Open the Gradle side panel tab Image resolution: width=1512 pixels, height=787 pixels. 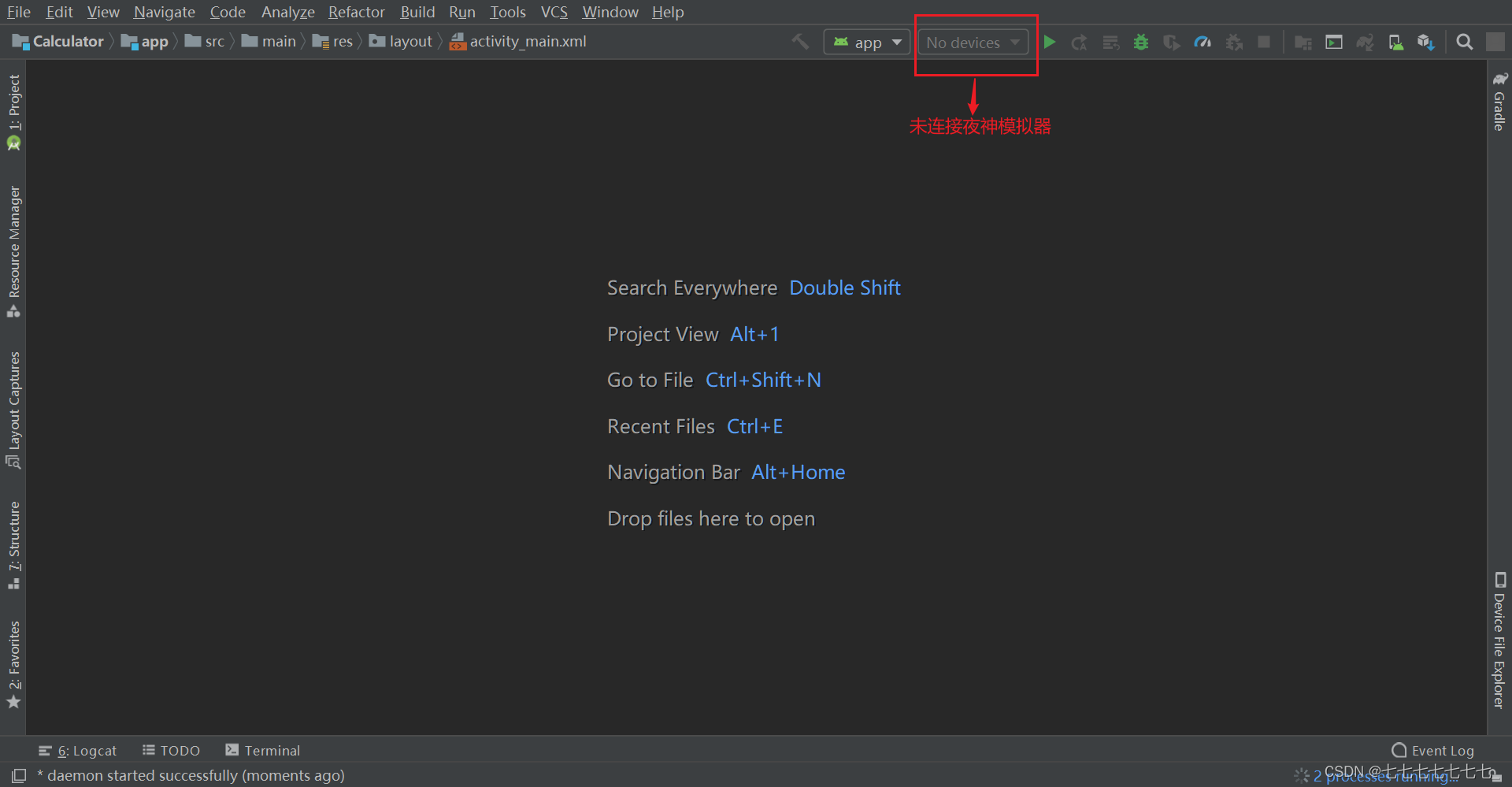point(1499,101)
